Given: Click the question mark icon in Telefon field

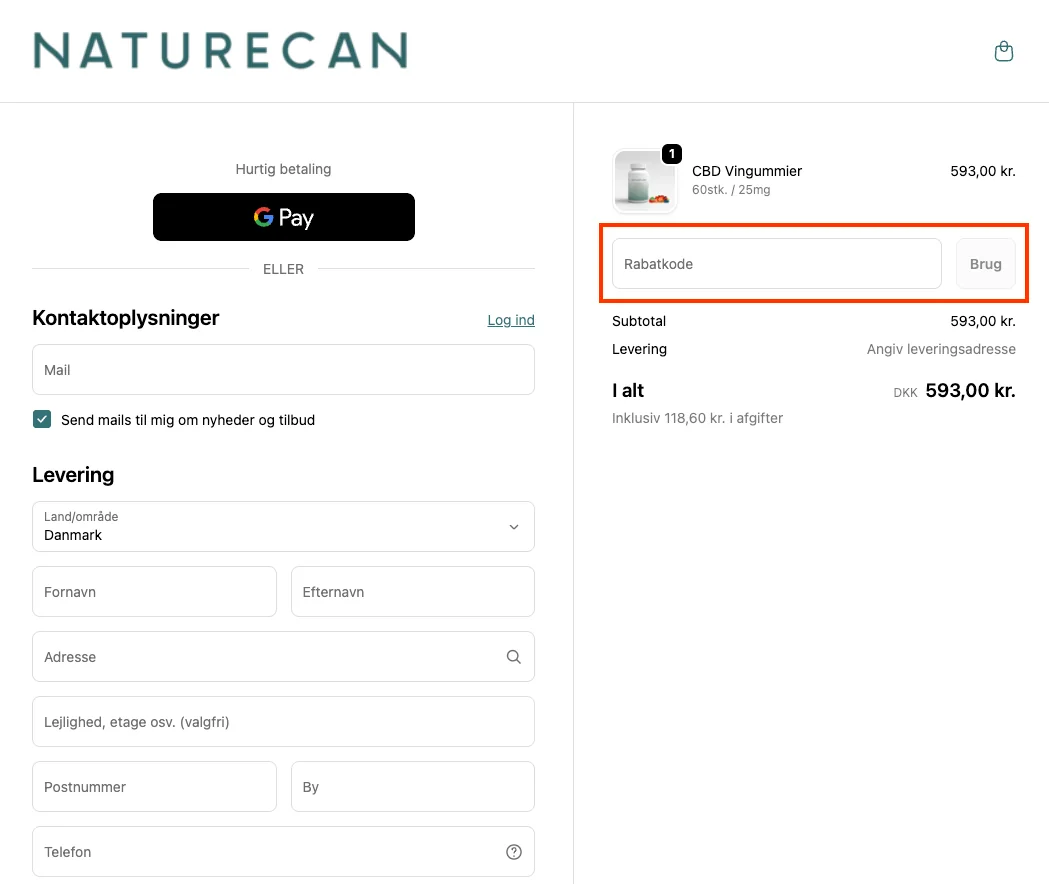Looking at the screenshot, I should click(x=513, y=851).
